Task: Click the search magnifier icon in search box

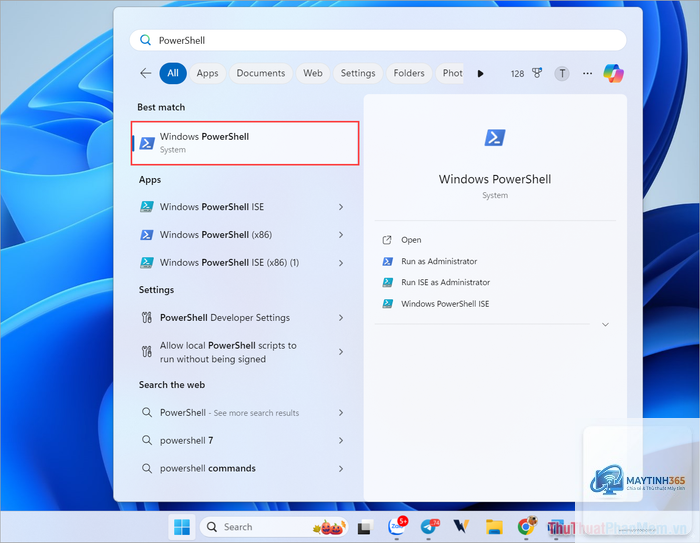Action: click(145, 40)
